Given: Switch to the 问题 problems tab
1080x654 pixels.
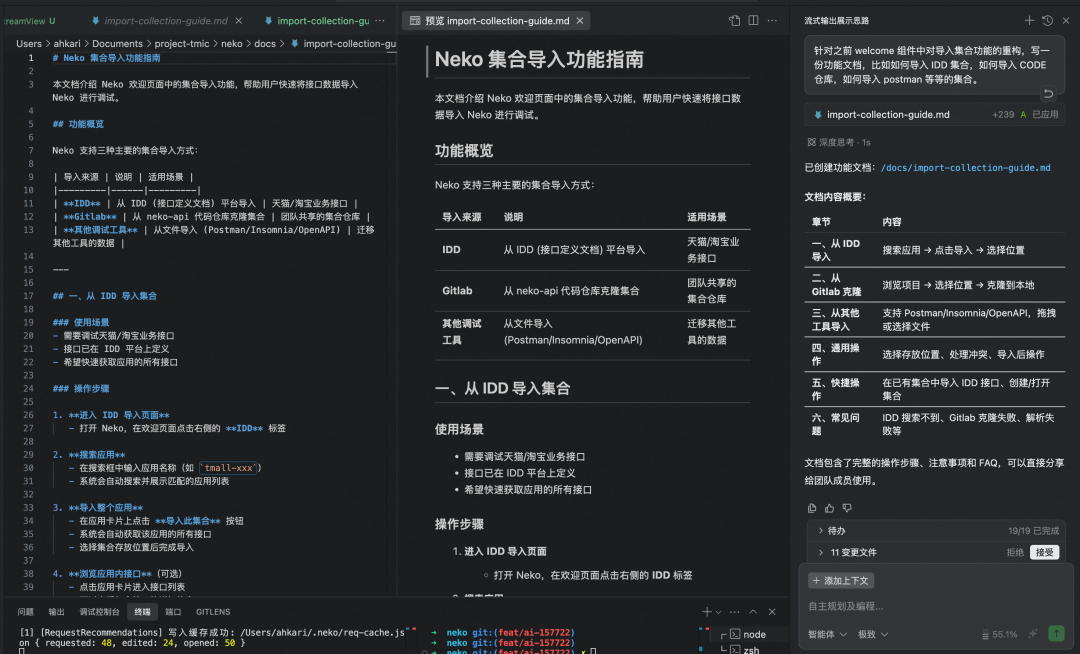Looking at the screenshot, I should 25,611.
